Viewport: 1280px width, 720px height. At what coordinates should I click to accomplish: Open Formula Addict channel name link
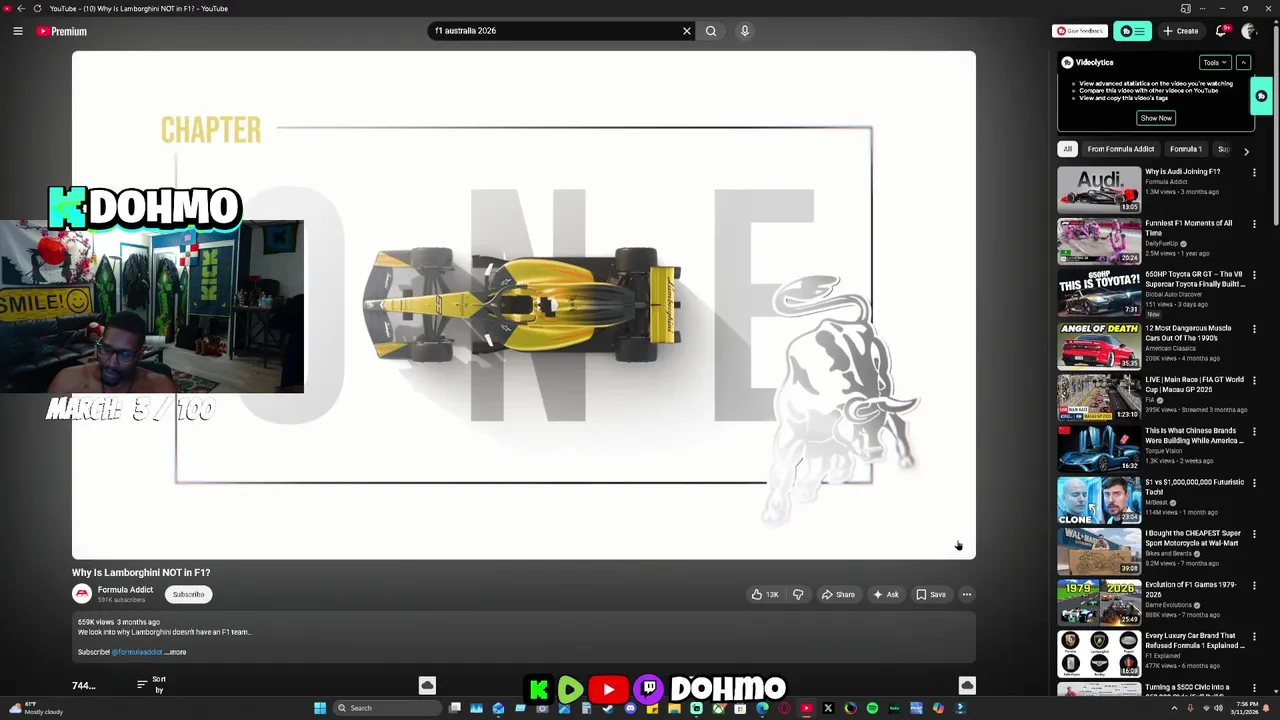coord(125,590)
